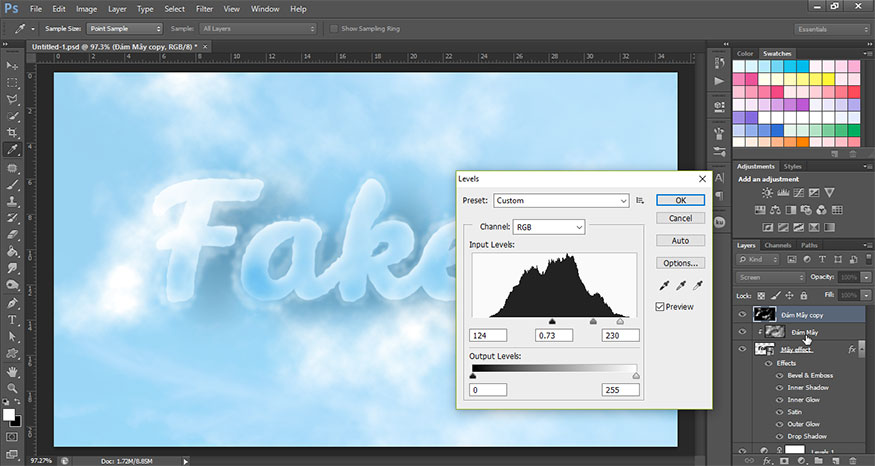Image resolution: width=875 pixels, height=466 pixels.
Task: Select the Rectangular Marquee tool
Action: pyautogui.click(x=12, y=83)
